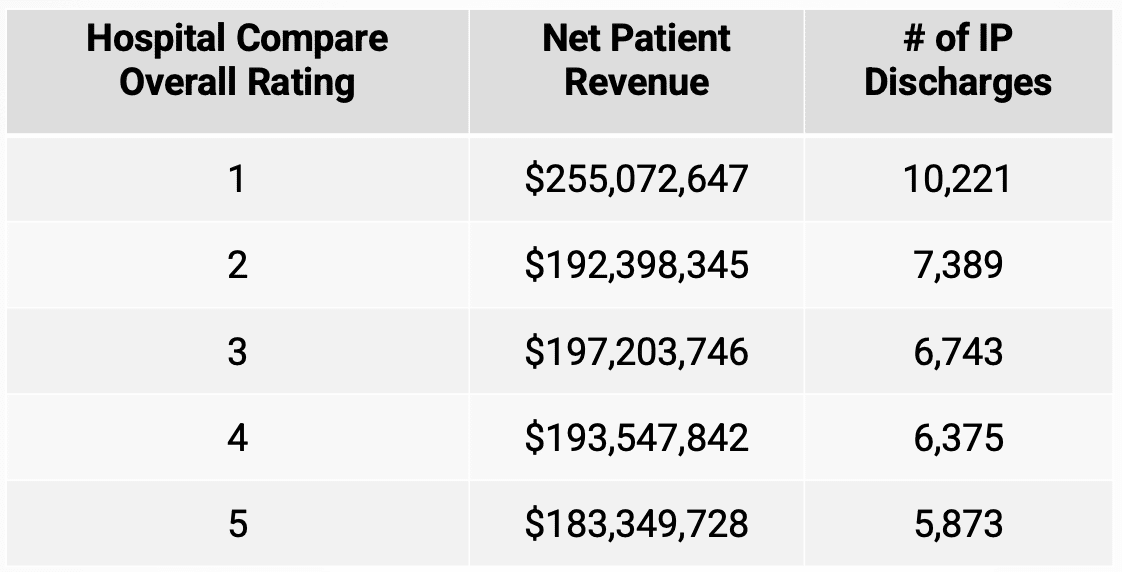
Task: Click the 10,221 discharges value
Action: click(x=957, y=179)
